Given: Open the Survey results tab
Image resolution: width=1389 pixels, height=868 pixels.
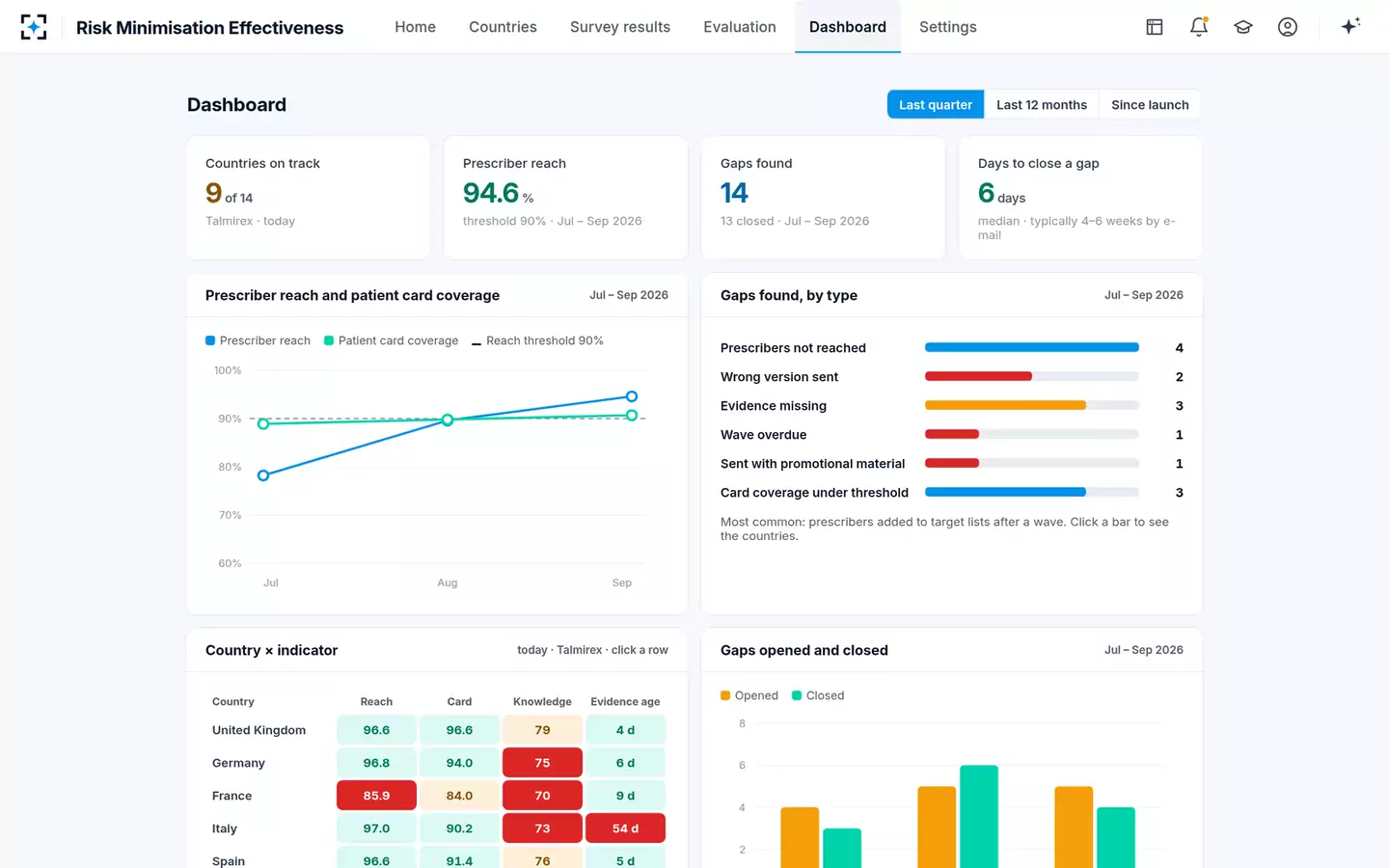Looking at the screenshot, I should [x=620, y=27].
